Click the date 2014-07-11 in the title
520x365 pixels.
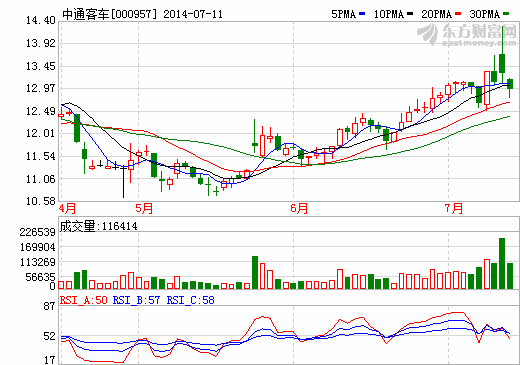[193, 14]
